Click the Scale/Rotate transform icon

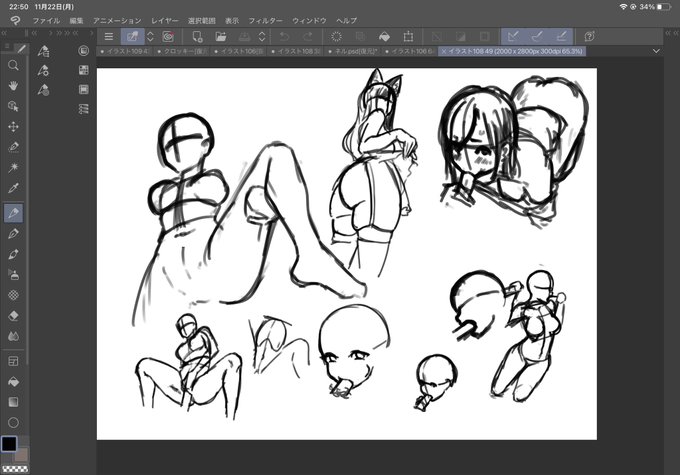(x=408, y=36)
